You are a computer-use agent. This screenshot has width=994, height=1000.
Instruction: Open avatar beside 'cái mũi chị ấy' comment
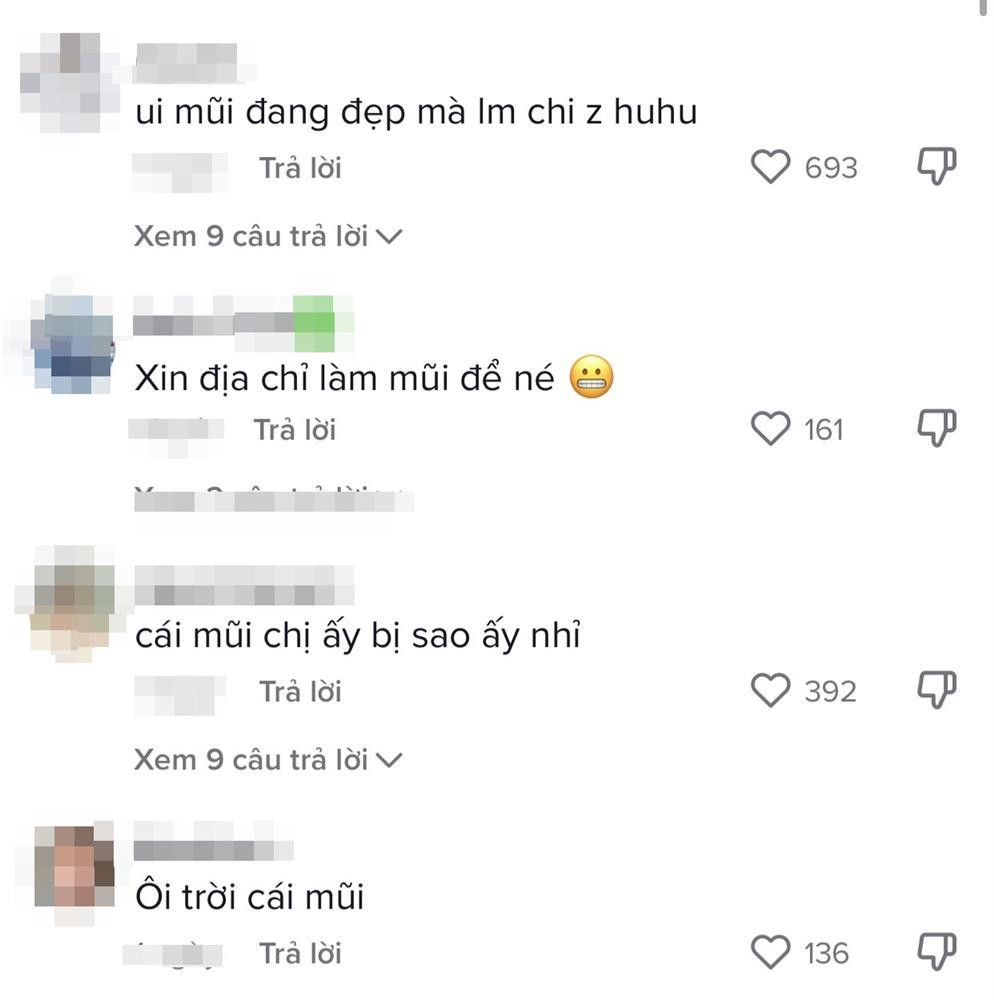73,603
